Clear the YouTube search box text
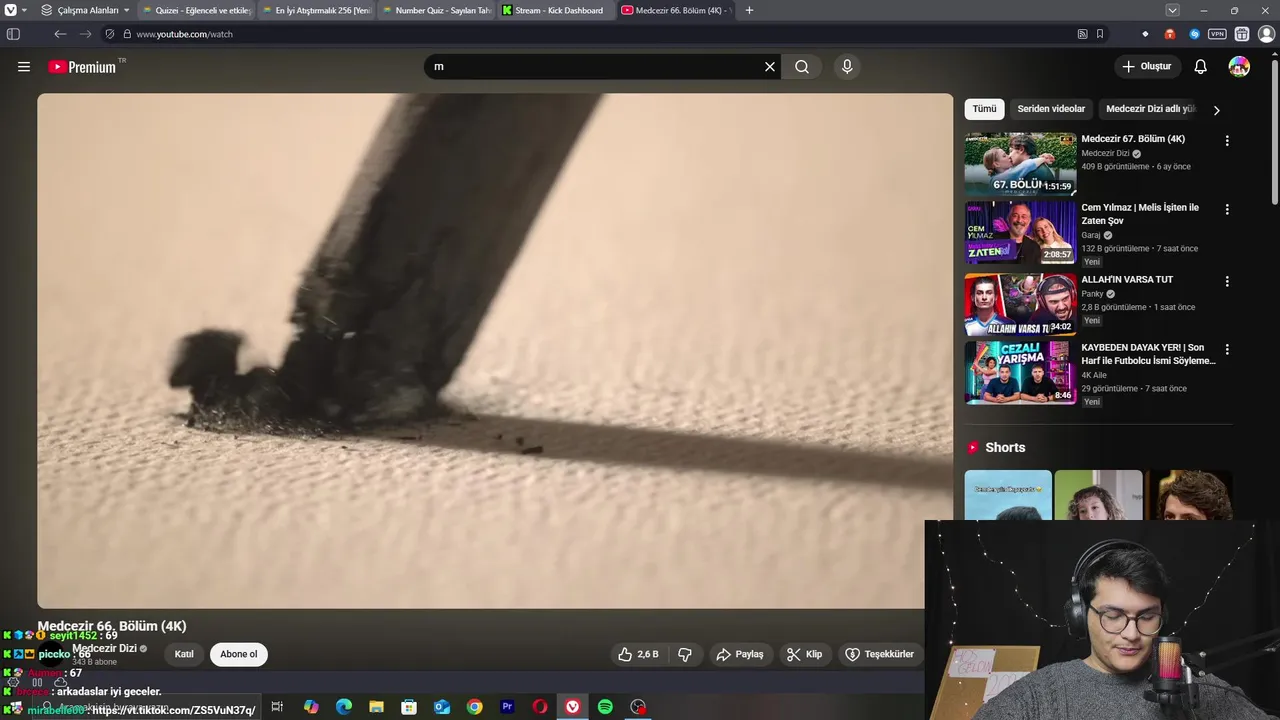 (x=770, y=67)
